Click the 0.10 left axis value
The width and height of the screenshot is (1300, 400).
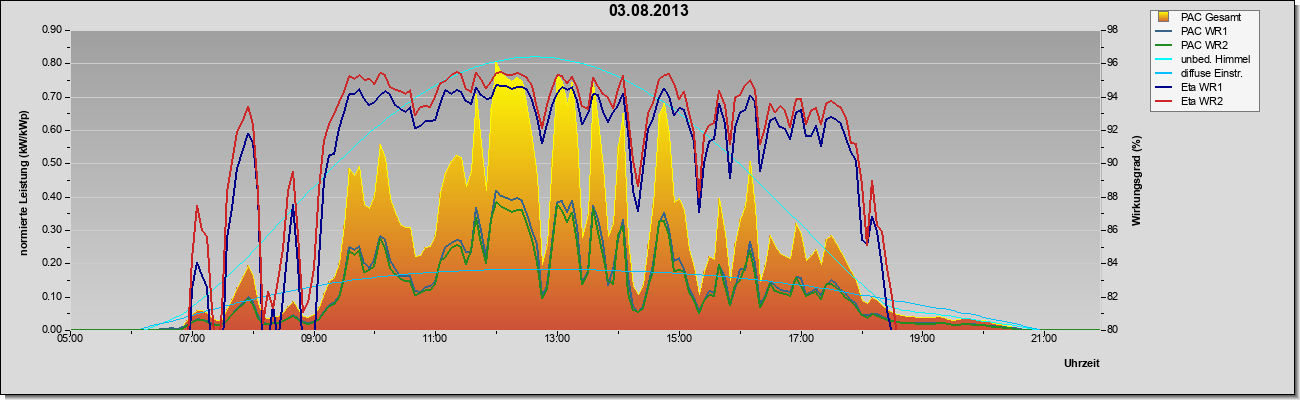(52, 296)
